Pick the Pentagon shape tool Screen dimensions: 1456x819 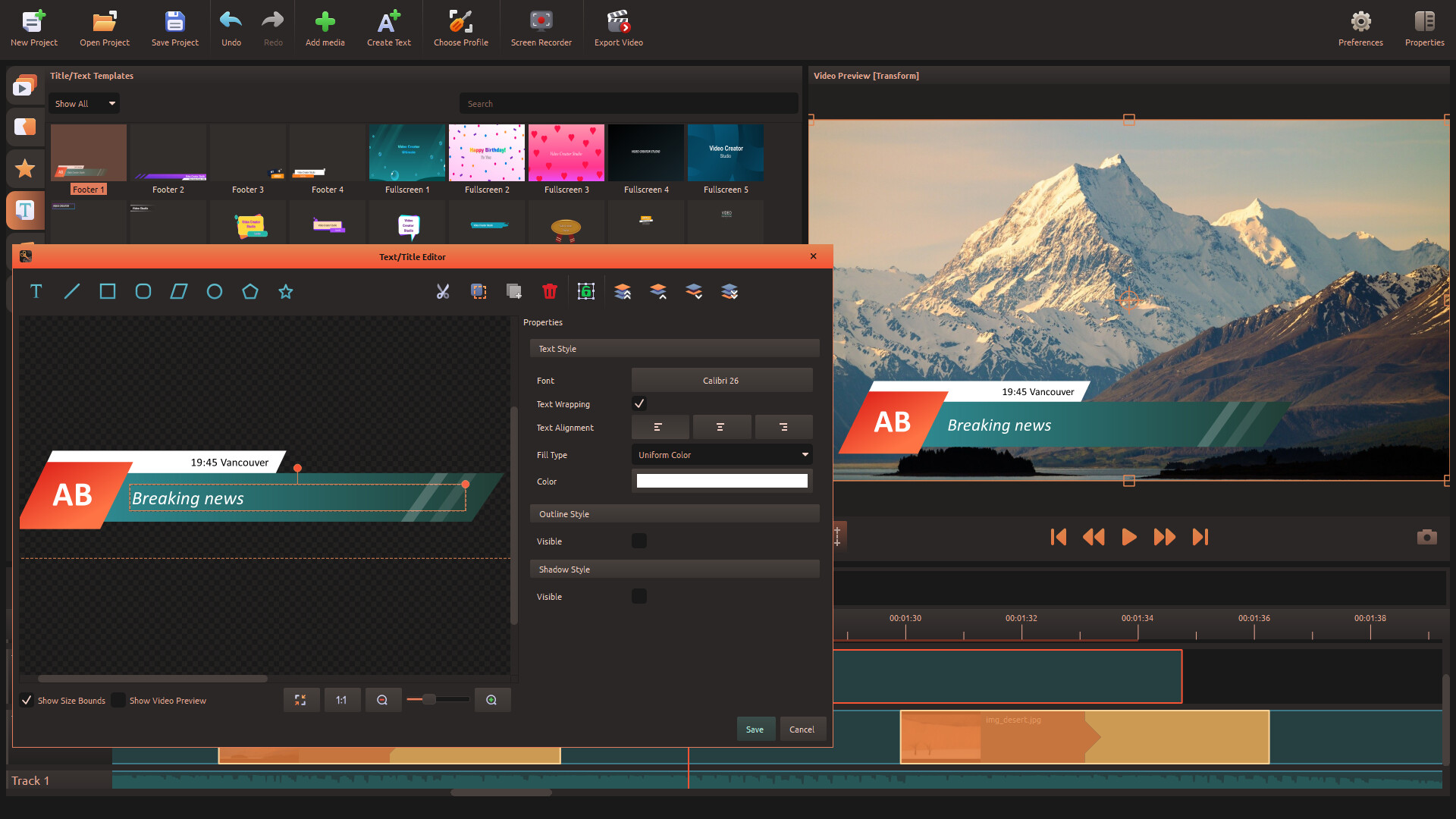click(249, 291)
